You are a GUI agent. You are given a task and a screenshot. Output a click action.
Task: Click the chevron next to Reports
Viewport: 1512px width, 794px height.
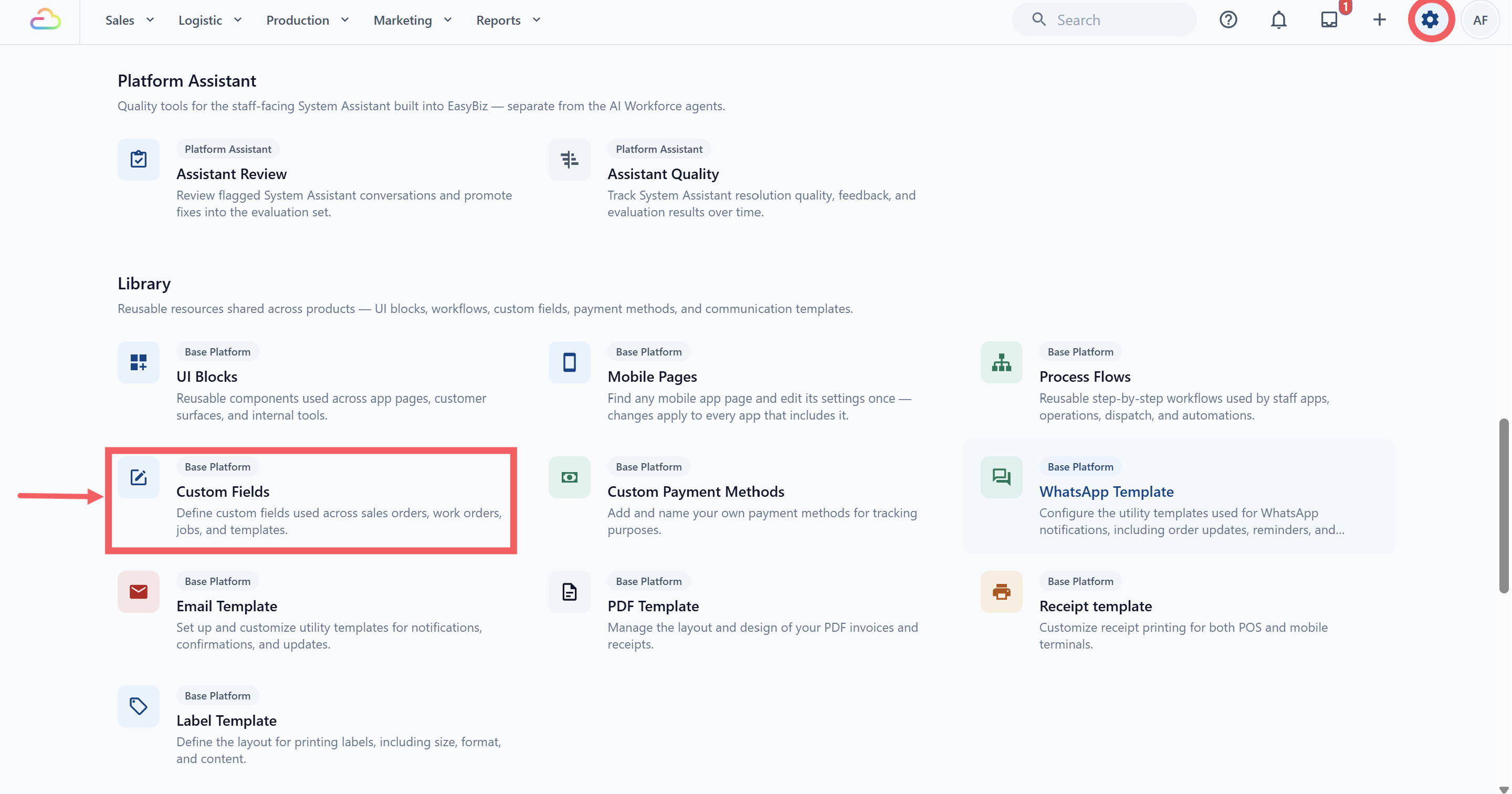pyautogui.click(x=537, y=20)
